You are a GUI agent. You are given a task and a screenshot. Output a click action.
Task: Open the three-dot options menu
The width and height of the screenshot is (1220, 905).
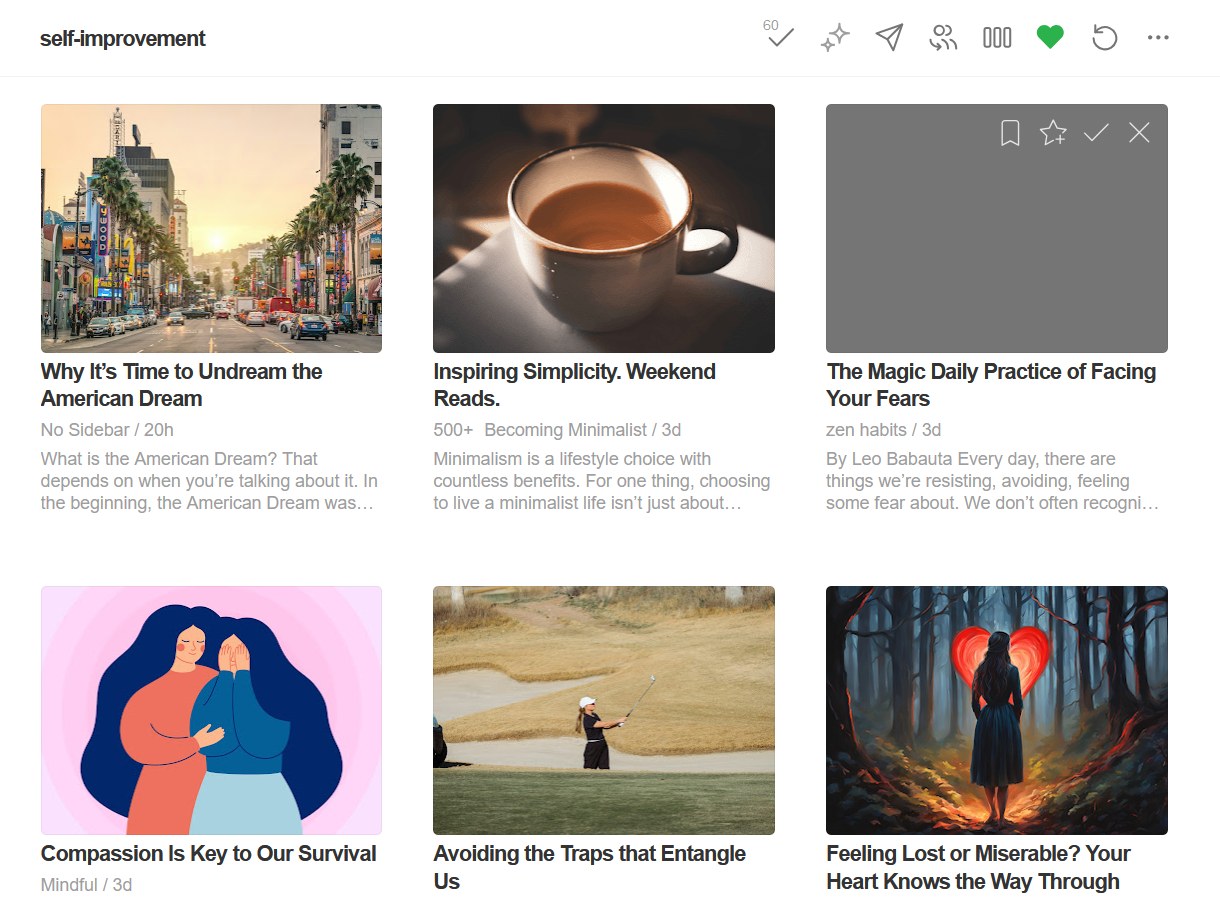click(x=1158, y=38)
